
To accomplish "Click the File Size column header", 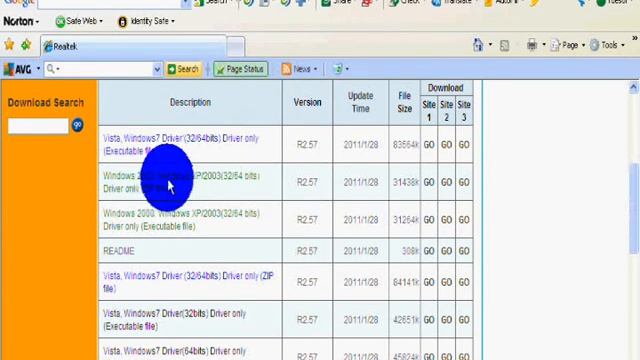I will [404, 102].
